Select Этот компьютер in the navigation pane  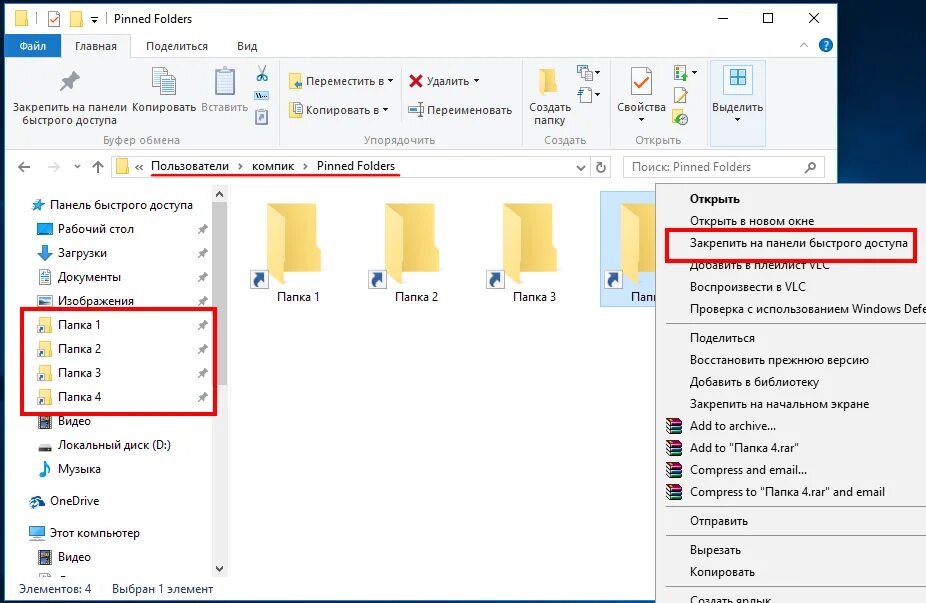94,533
